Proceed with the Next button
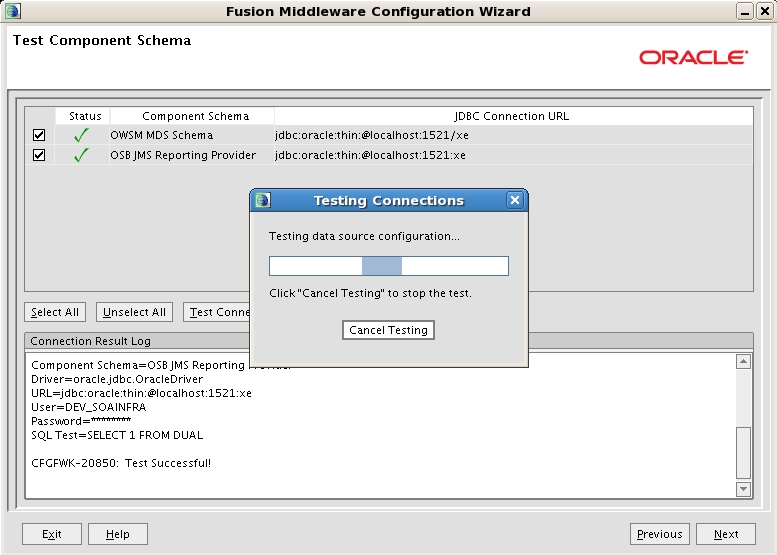This screenshot has width=777, height=555. click(x=726, y=534)
